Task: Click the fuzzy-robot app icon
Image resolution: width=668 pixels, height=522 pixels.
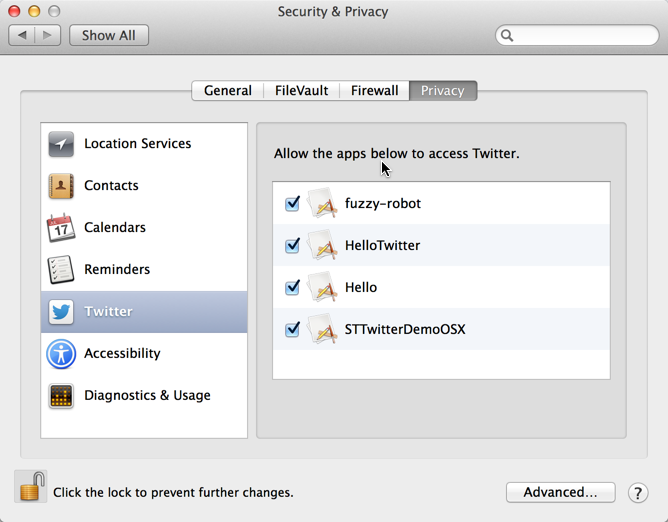Action: 322,203
